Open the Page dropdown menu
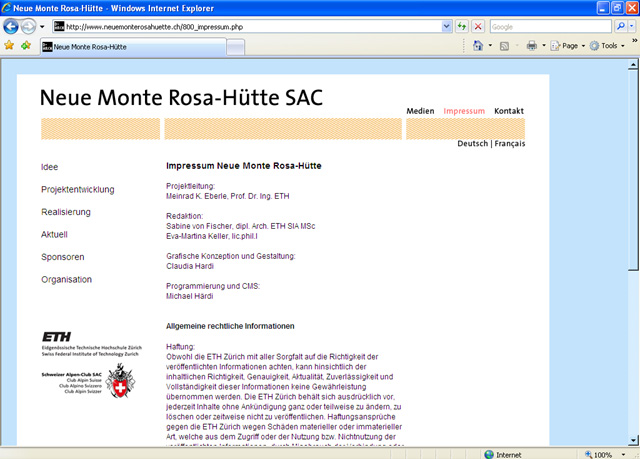This screenshot has width=640, height=459. click(x=568, y=46)
